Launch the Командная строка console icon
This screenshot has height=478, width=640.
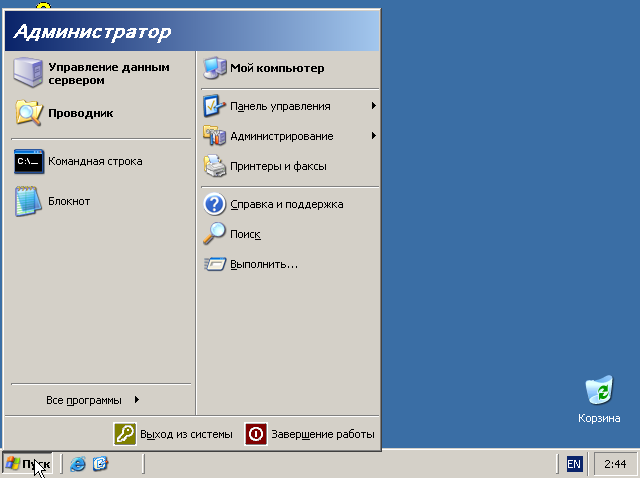[29, 161]
